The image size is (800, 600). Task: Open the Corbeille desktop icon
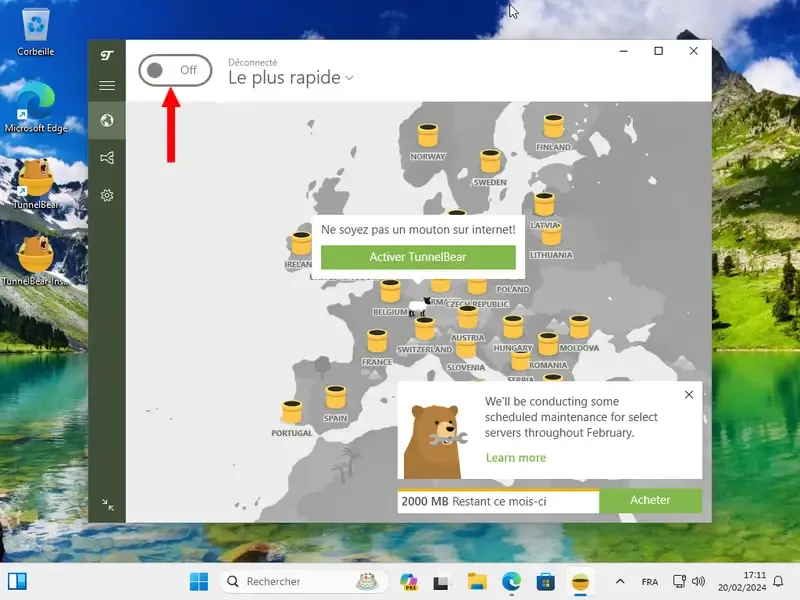36,32
